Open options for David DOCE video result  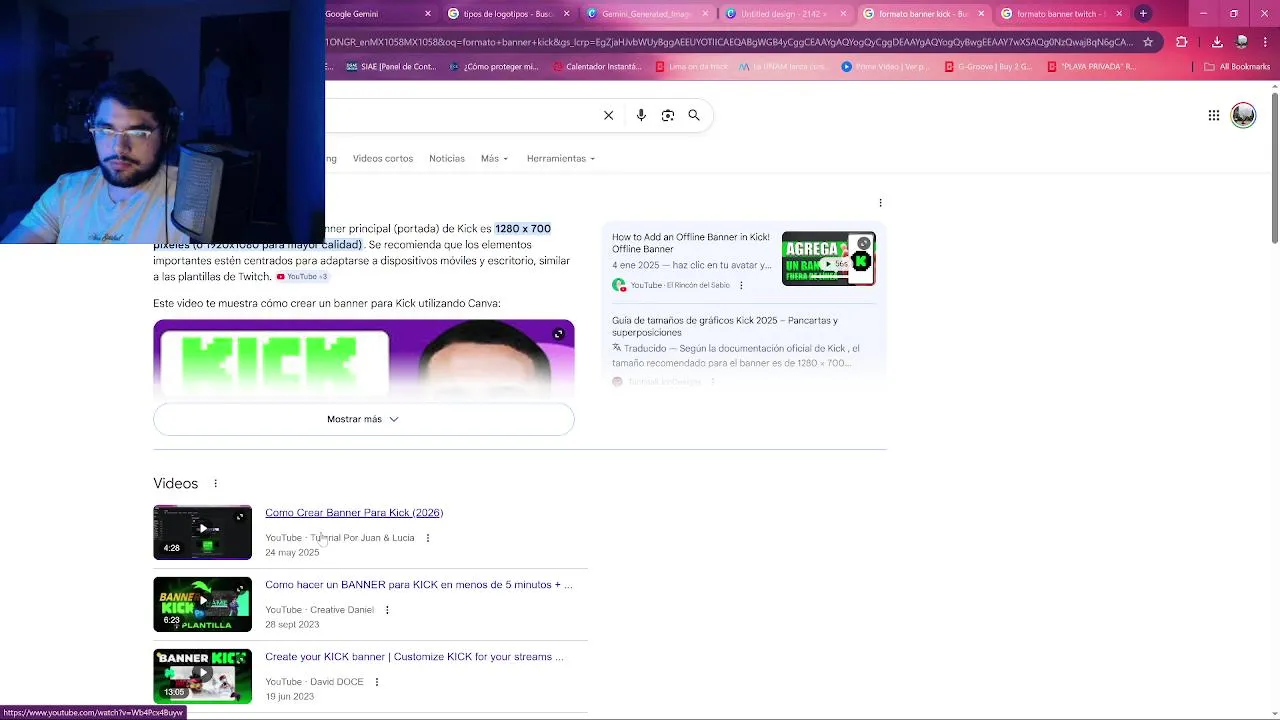(377, 682)
